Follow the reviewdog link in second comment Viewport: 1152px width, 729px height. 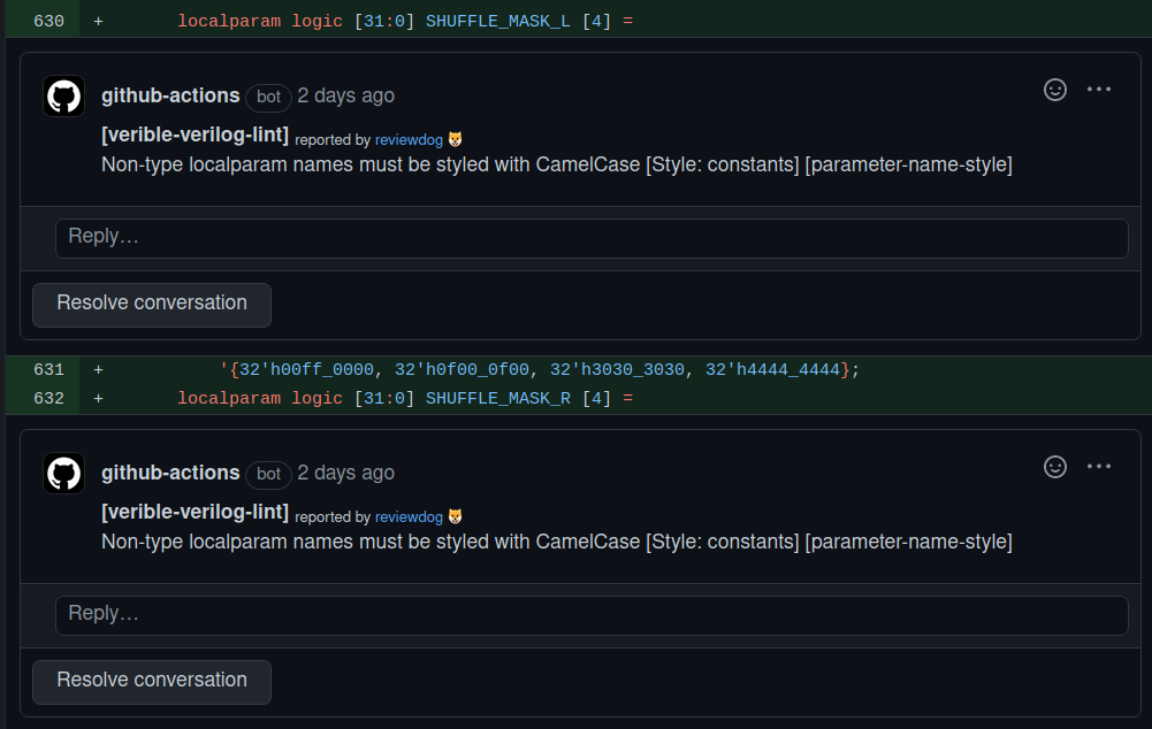(x=409, y=517)
